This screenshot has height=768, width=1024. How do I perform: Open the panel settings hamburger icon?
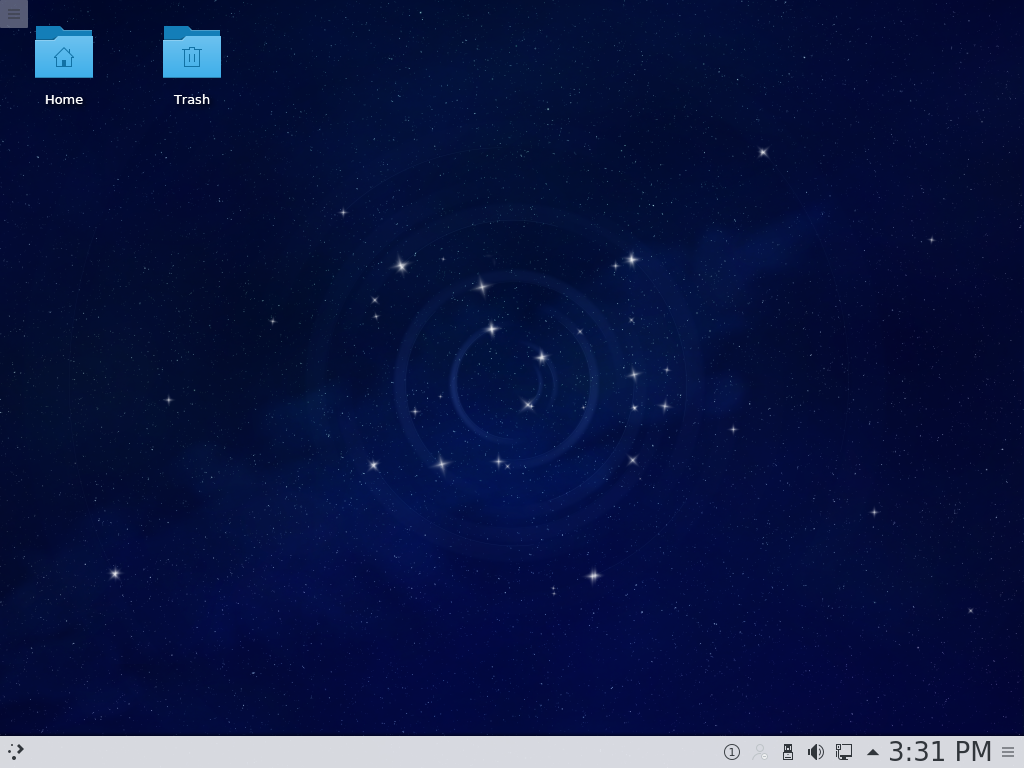pos(1008,752)
